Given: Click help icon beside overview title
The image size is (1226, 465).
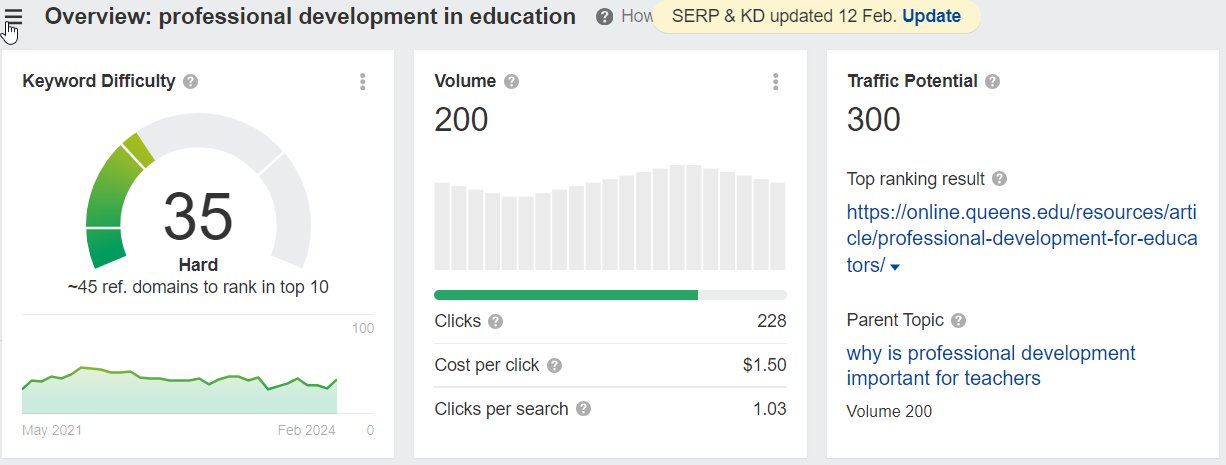Looking at the screenshot, I should [604, 17].
